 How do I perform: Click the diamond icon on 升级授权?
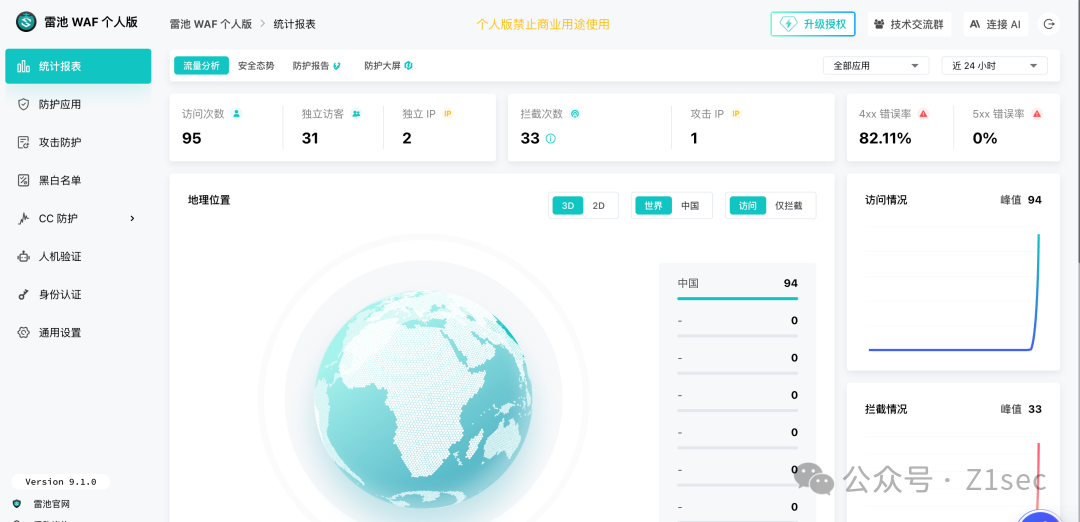point(788,24)
